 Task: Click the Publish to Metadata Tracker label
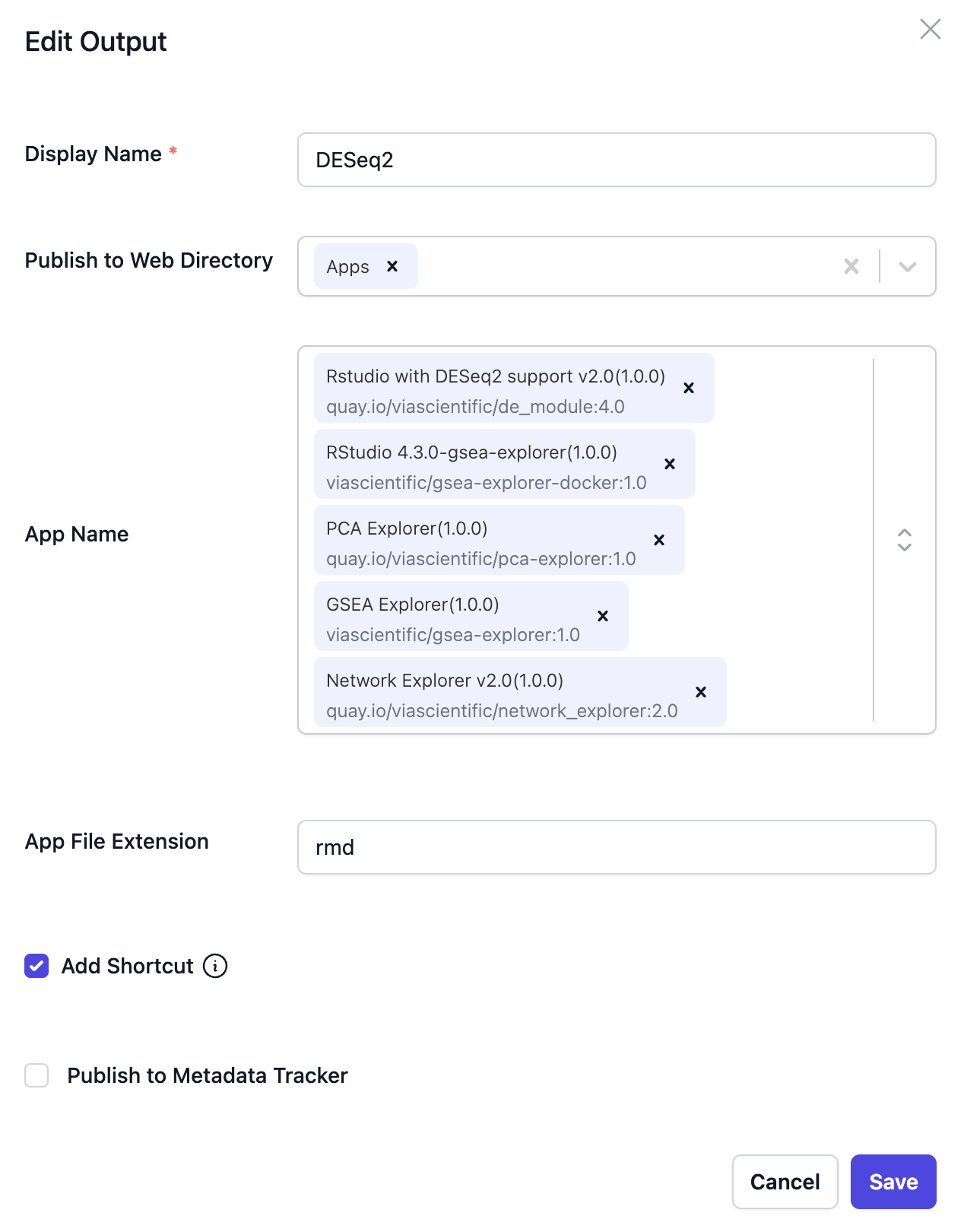click(x=208, y=1075)
